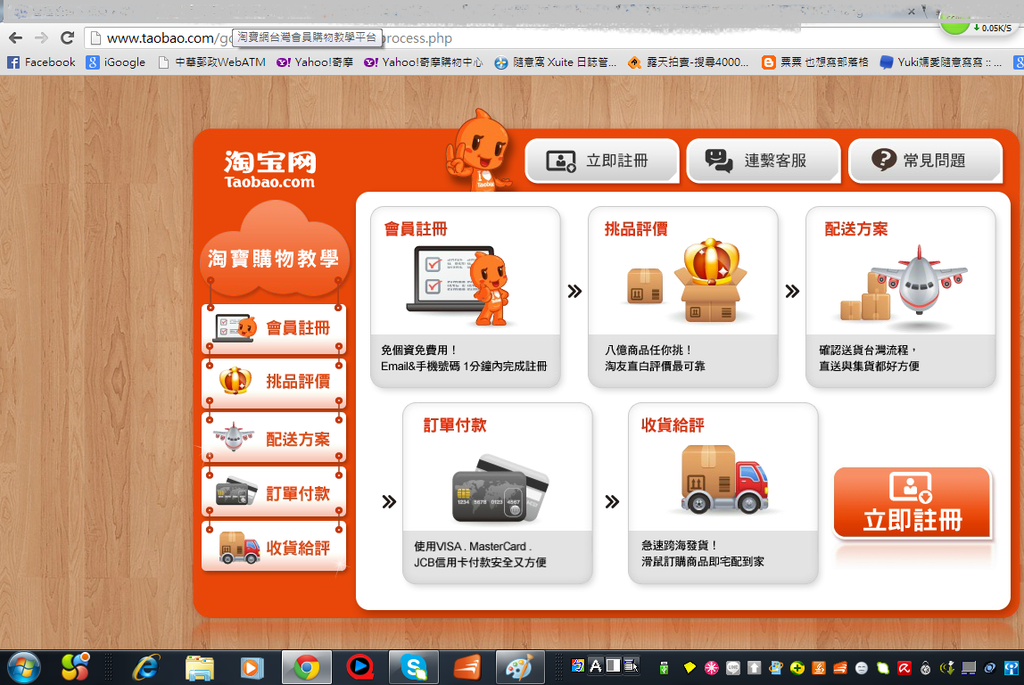Click the red Avira tray icon
This screenshot has height=685, width=1024.
[904, 668]
